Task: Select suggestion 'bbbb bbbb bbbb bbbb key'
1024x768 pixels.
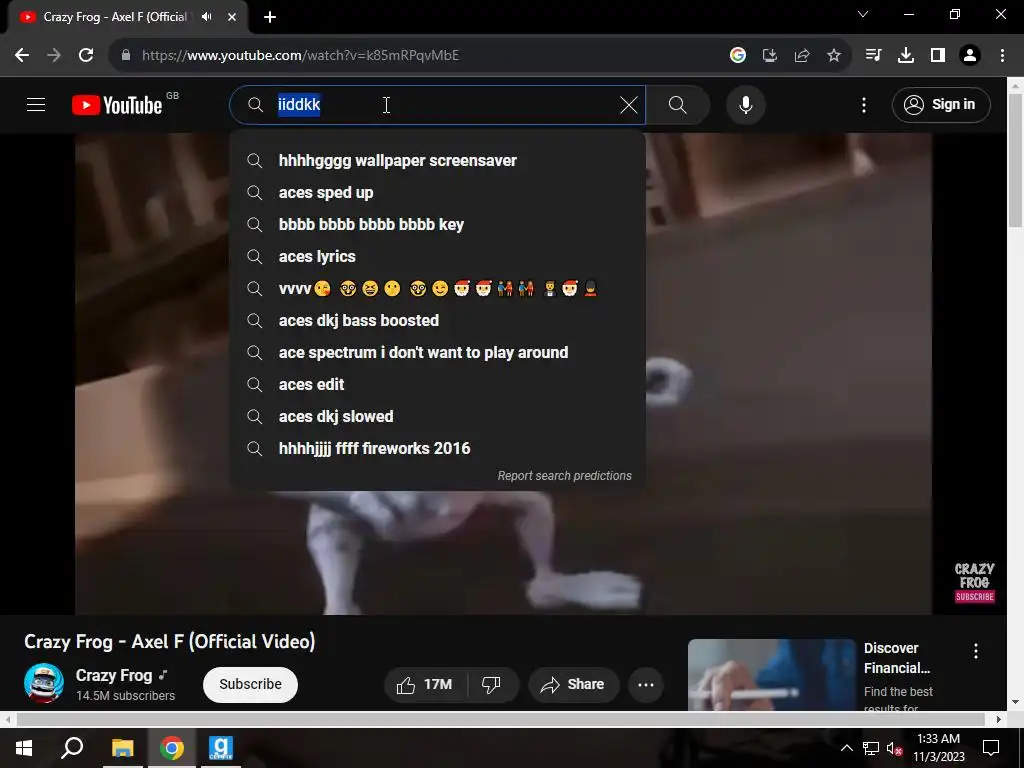Action: 437,225
